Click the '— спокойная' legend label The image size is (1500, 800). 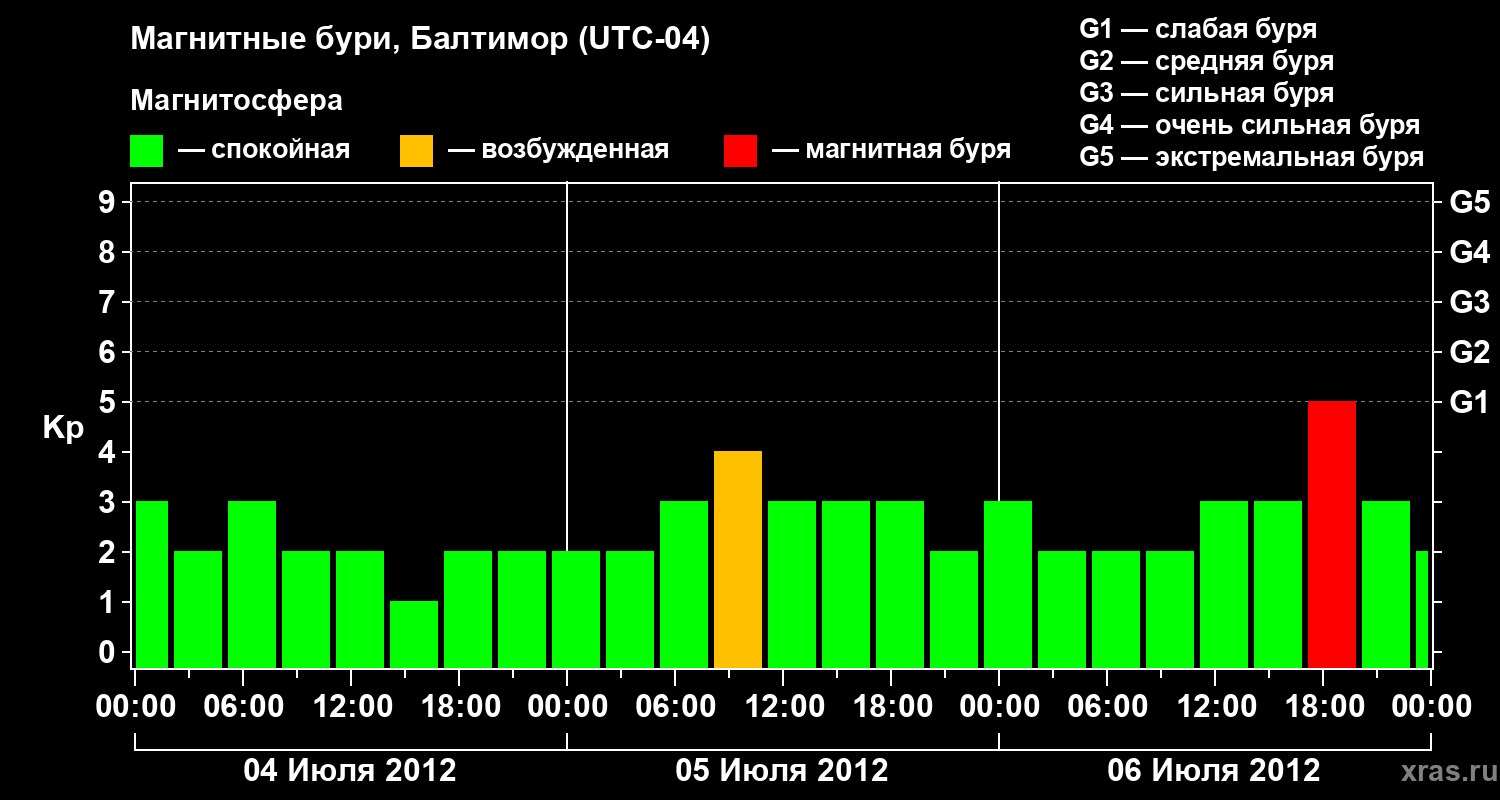pyautogui.click(x=264, y=151)
